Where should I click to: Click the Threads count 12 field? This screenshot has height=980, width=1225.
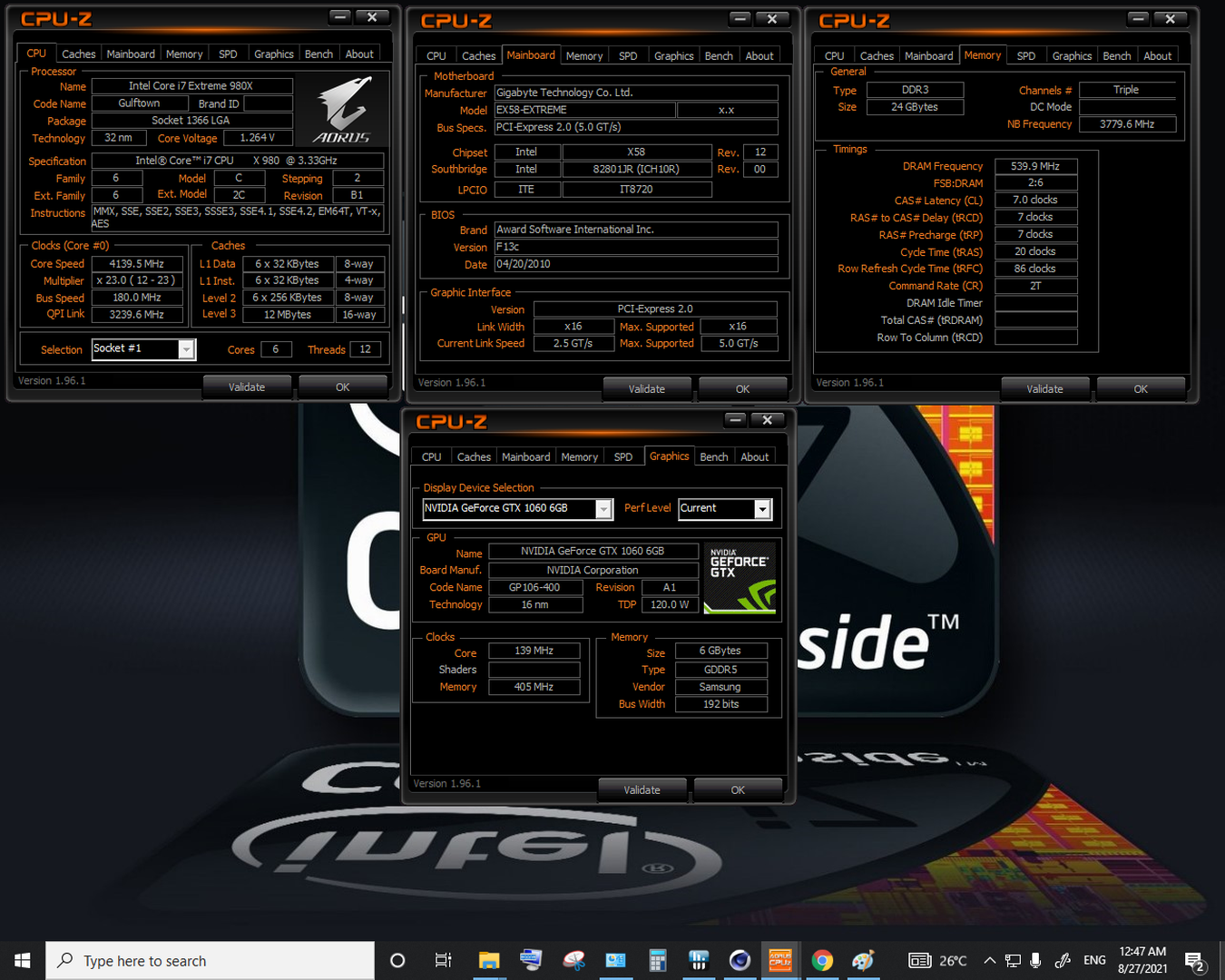click(366, 349)
